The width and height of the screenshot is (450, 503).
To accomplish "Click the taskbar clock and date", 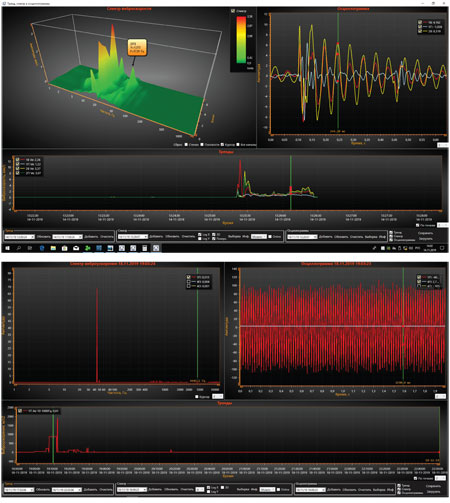I will (x=430, y=248).
